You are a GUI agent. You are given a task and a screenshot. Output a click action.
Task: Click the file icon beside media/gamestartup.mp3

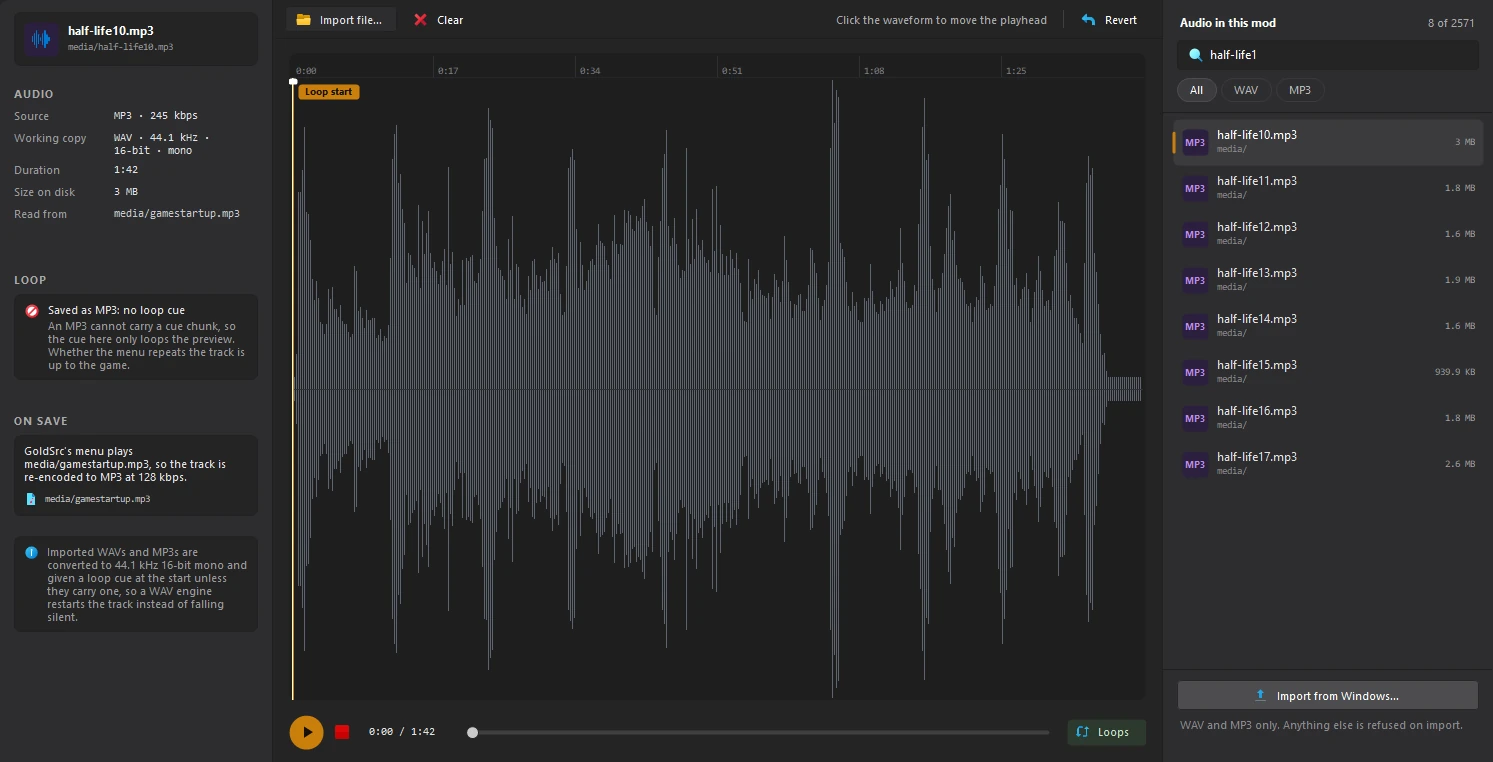[31, 498]
